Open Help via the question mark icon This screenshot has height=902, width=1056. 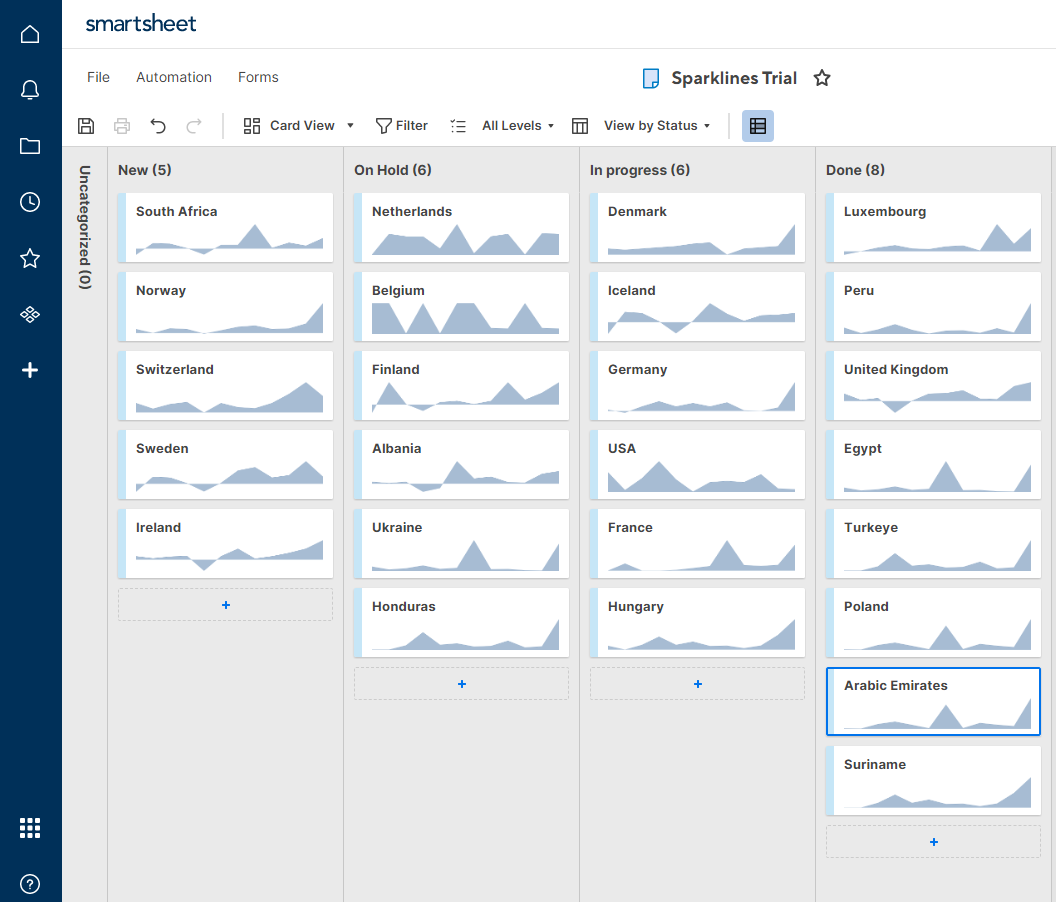(x=29, y=884)
